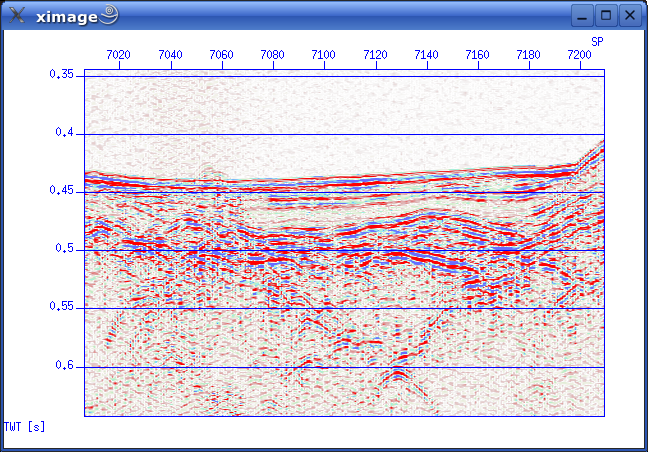The width and height of the screenshot is (648, 452).
Task: Click the 0.45 time axis label
Action: point(62,191)
